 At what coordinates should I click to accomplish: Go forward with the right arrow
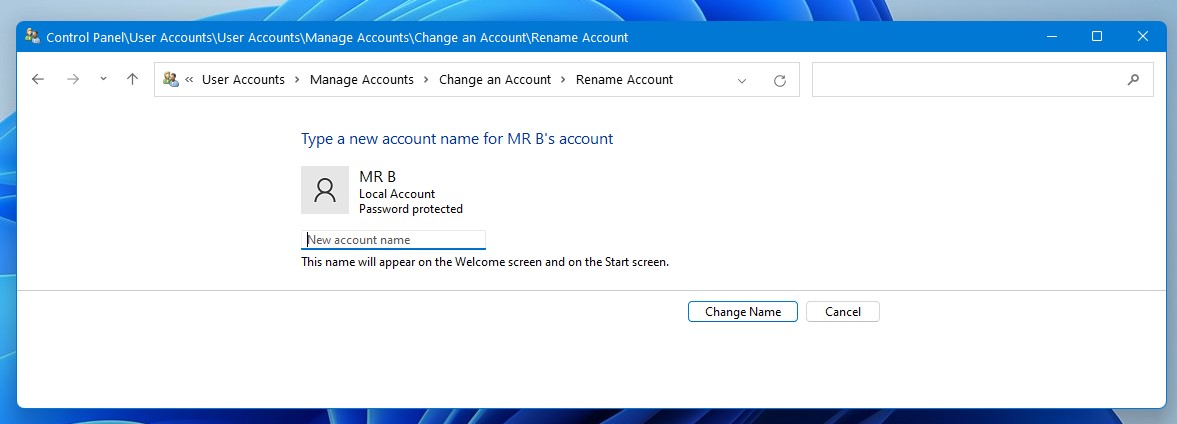point(73,80)
